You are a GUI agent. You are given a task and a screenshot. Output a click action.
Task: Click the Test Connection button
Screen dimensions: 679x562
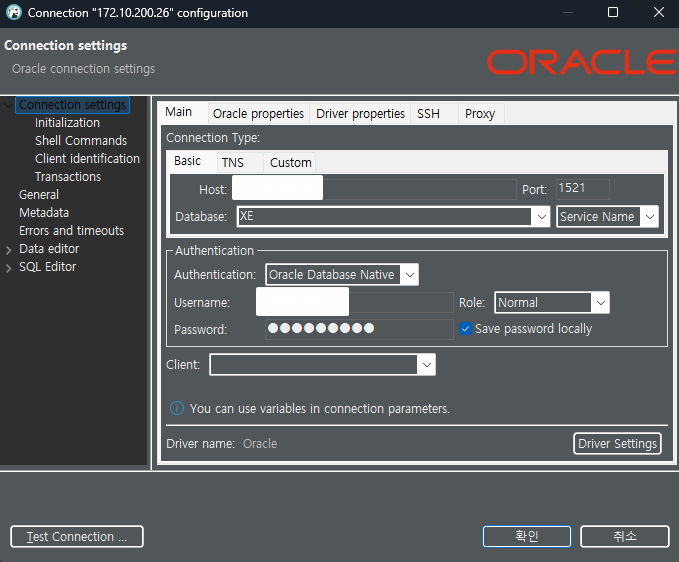point(77,536)
